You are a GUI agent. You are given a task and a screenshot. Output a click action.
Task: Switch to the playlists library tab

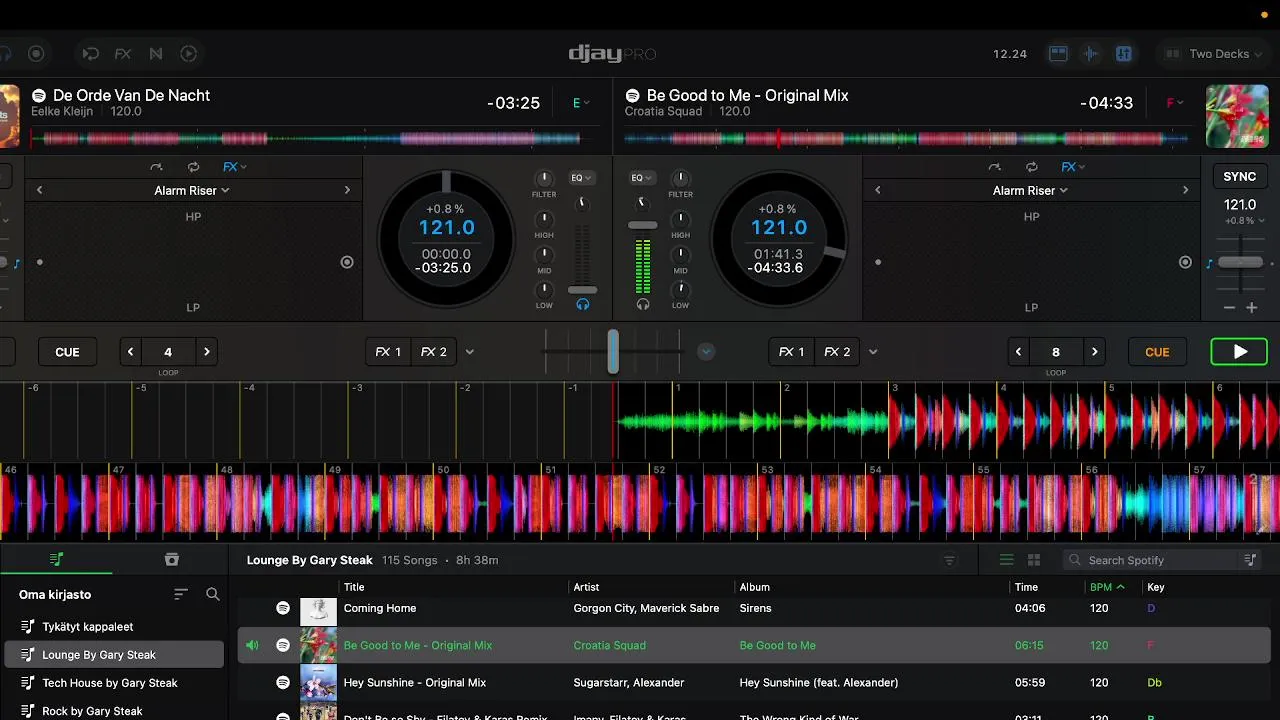coord(57,560)
